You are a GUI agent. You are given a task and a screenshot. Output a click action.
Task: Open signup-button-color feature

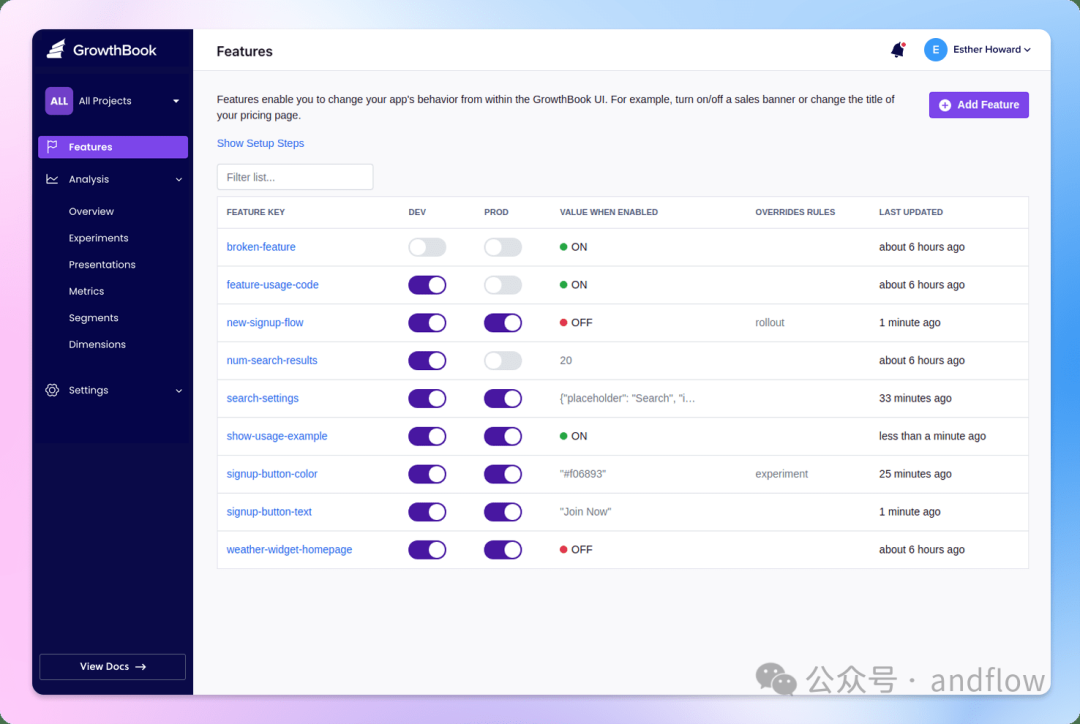[272, 474]
